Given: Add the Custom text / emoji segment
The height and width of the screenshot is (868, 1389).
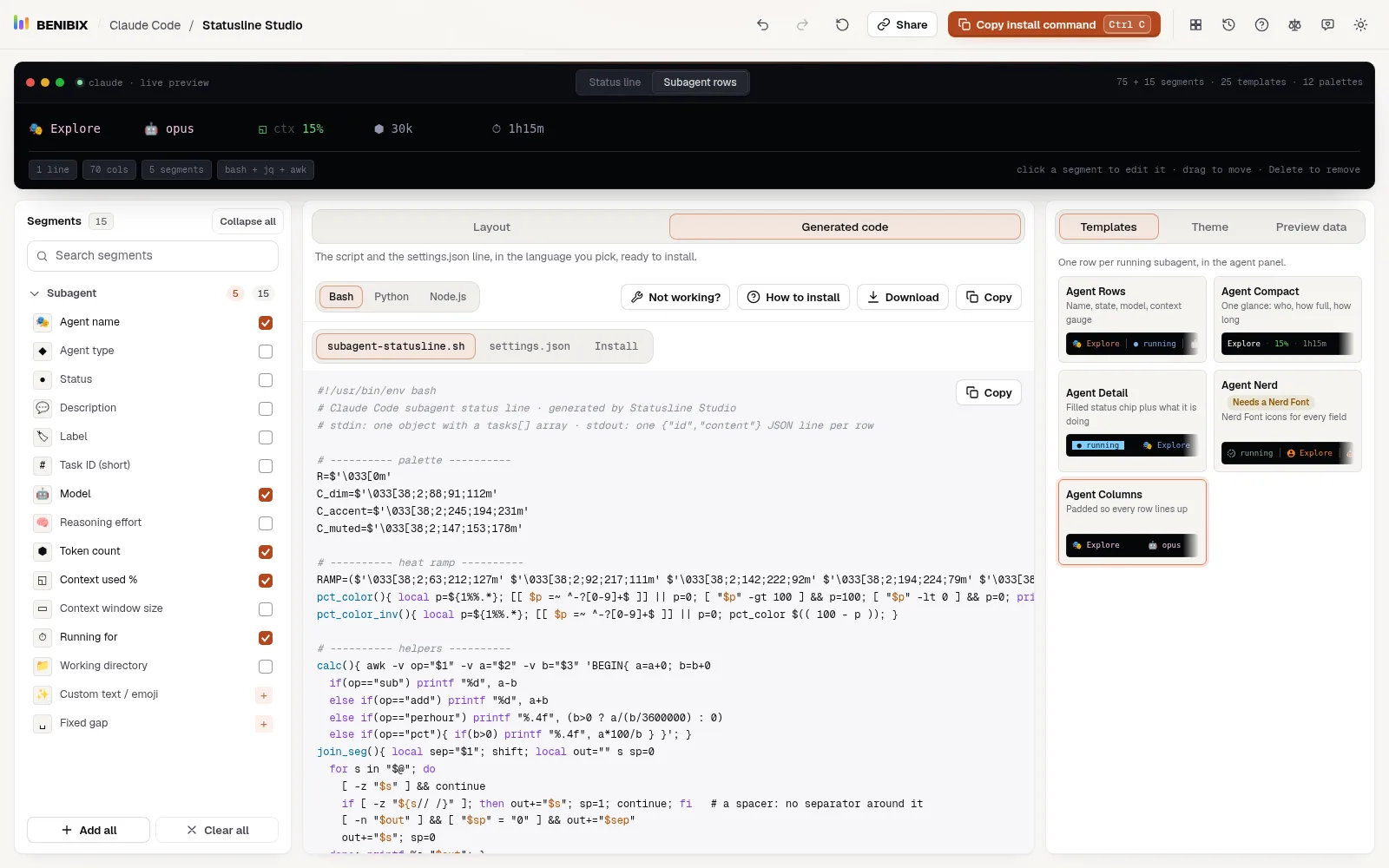Looking at the screenshot, I should (264, 695).
